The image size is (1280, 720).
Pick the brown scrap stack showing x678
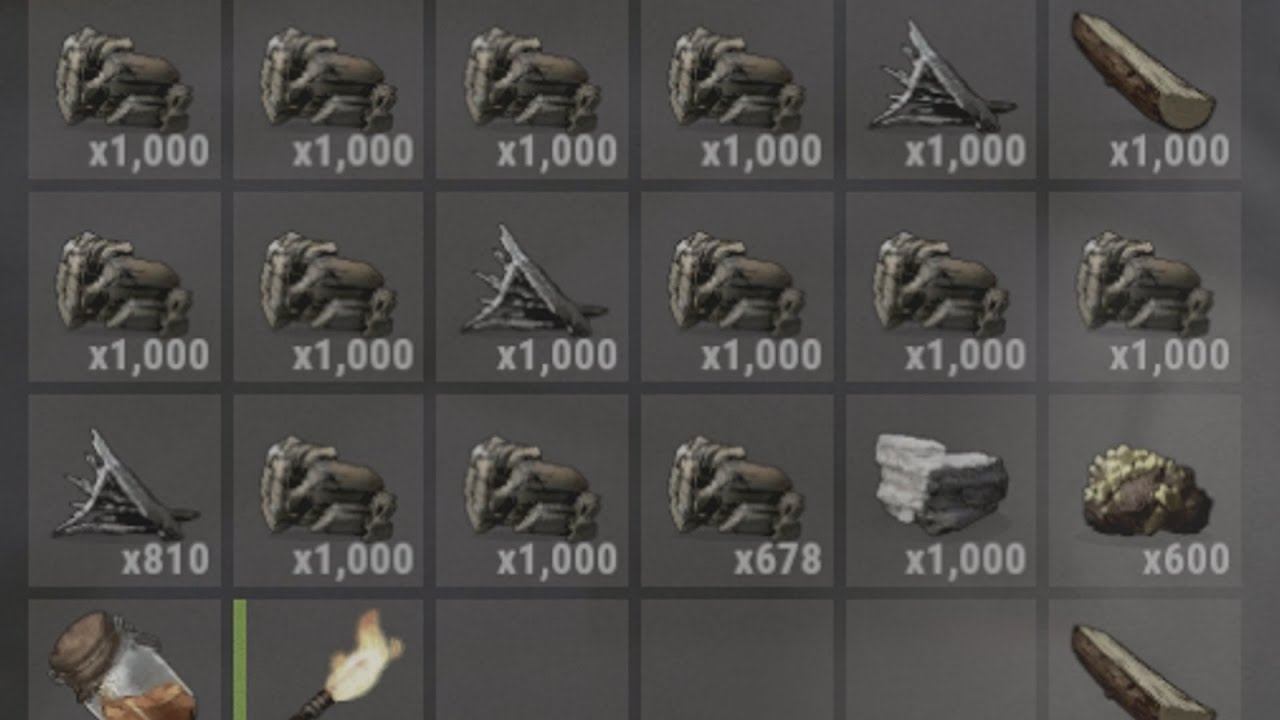coord(737,490)
